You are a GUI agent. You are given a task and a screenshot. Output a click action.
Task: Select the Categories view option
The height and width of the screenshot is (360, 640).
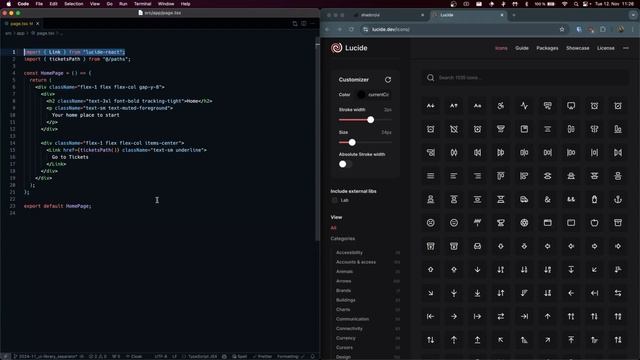(342, 238)
